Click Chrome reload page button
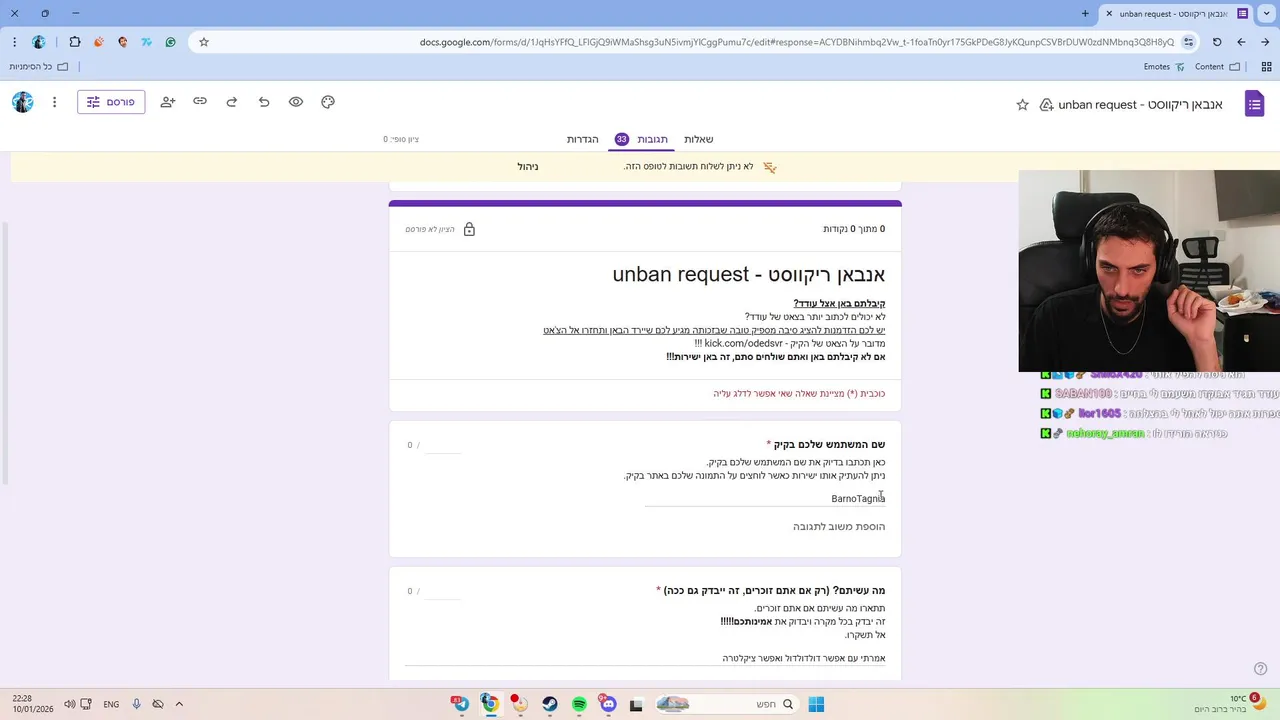Image resolution: width=1280 pixels, height=720 pixels. click(x=1217, y=42)
